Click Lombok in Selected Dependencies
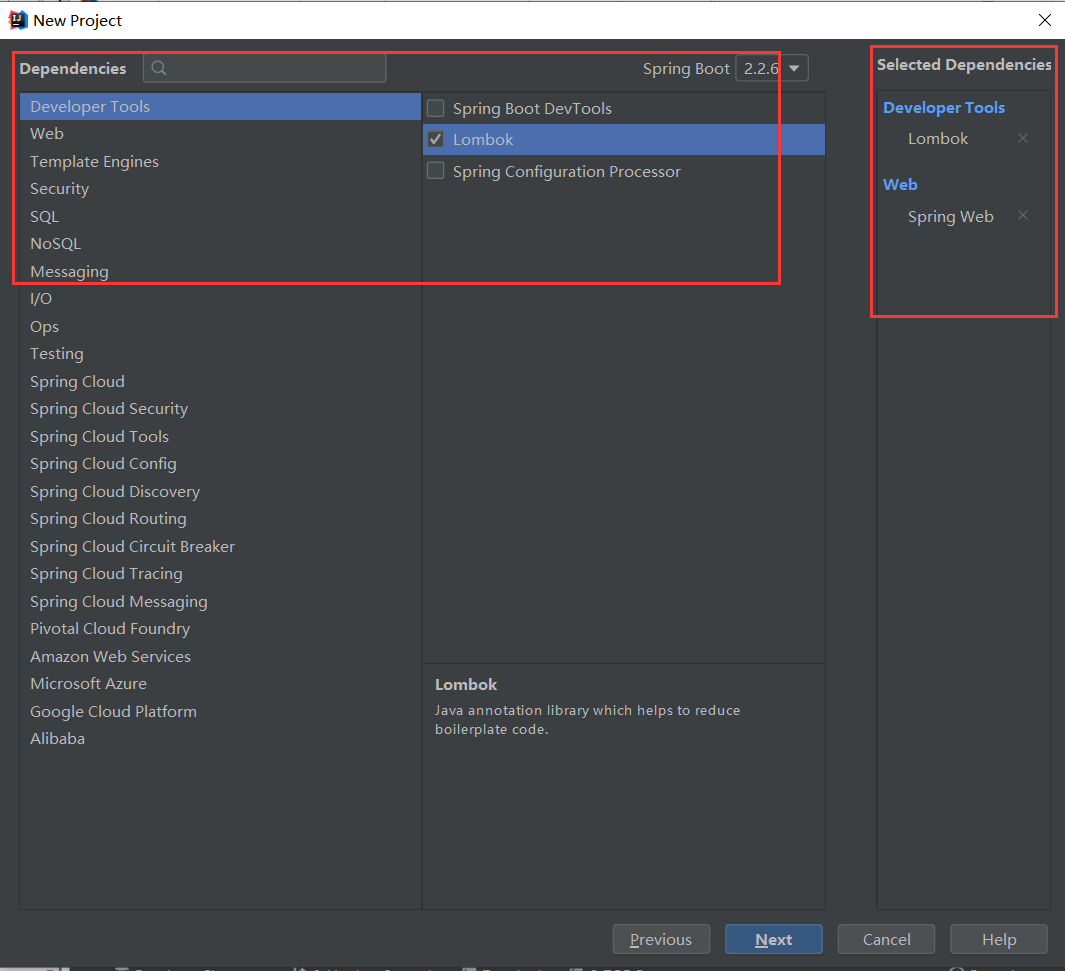 click(938, 139)
